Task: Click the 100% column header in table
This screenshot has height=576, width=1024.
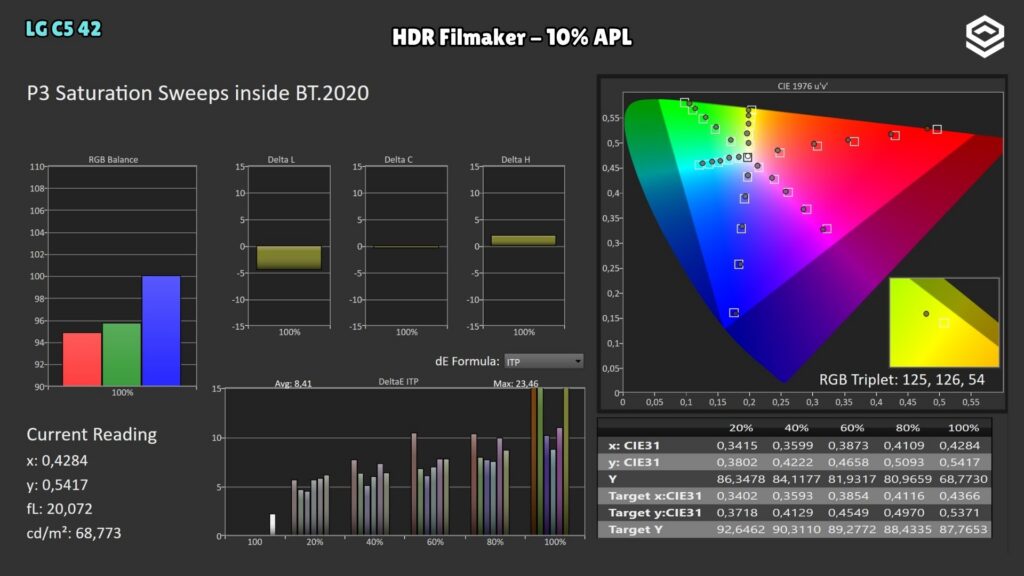Action: coord(963,428)
